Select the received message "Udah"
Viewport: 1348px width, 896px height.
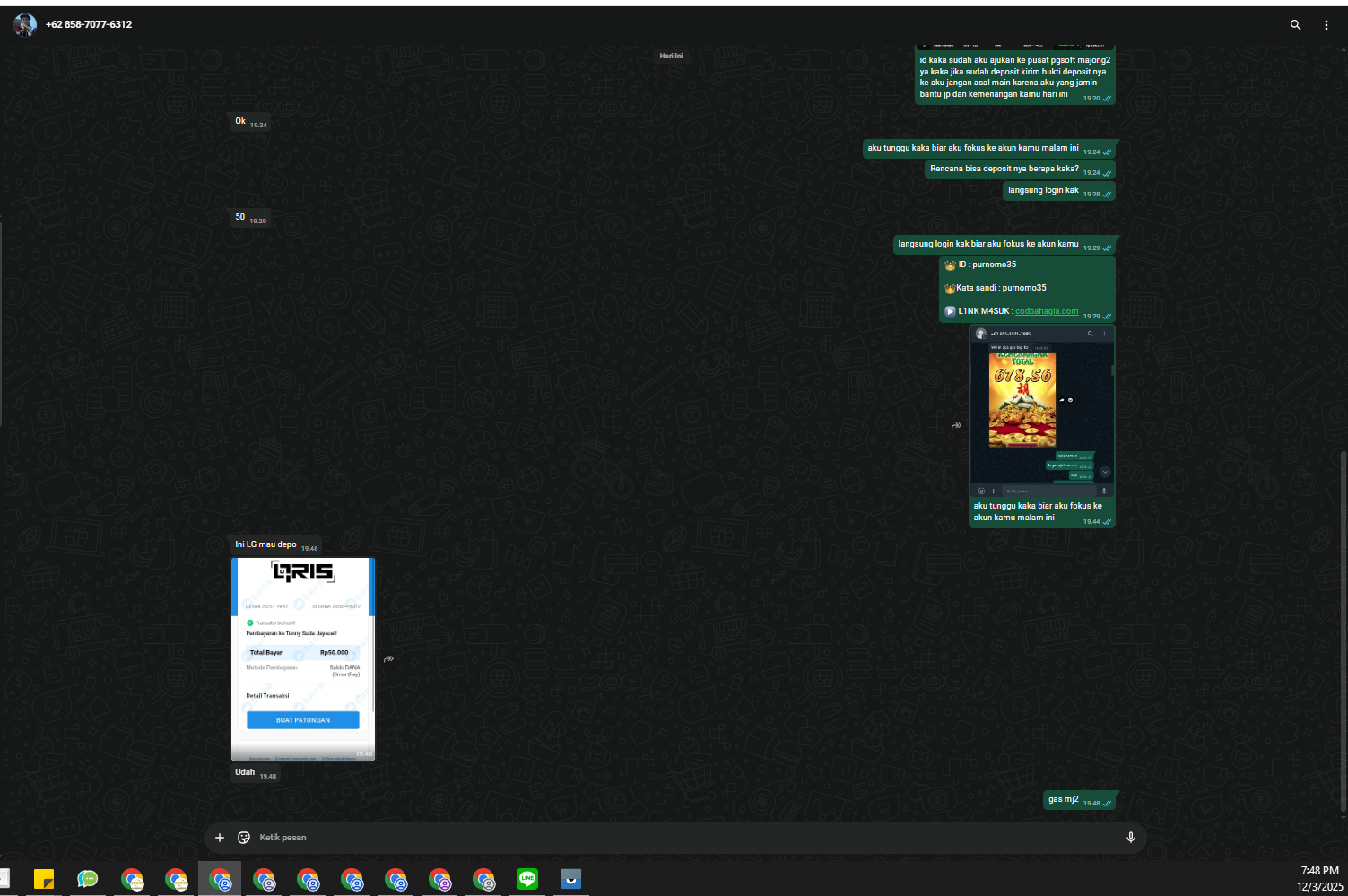(256, 773)
